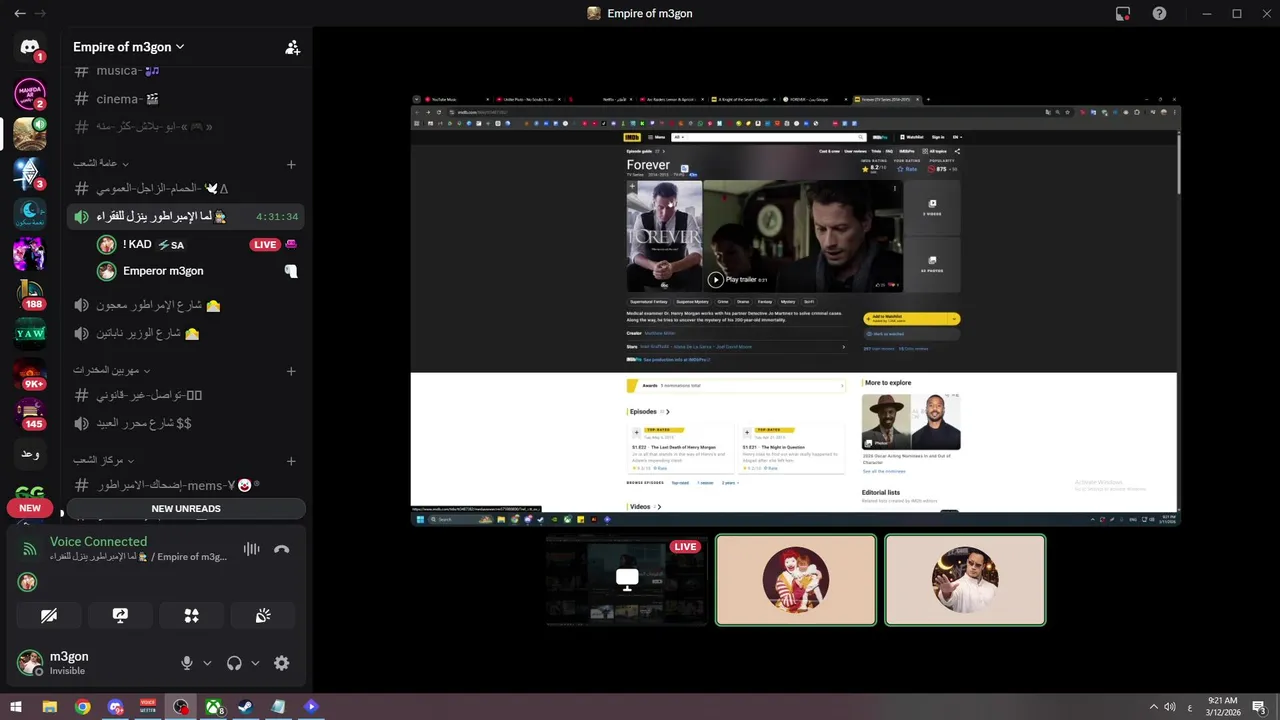View voice connection signal details
This screenshot has height=720, width=1280.
pos(29,549)
